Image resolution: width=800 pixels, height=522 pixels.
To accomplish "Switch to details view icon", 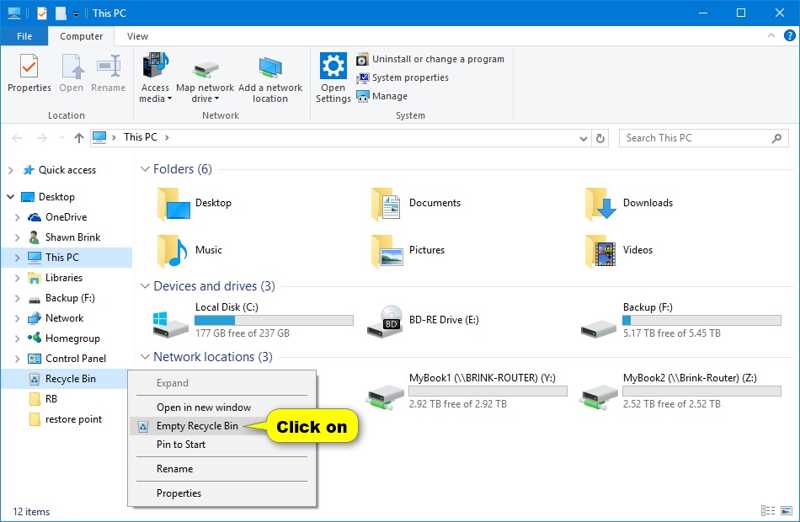I will tap(767, 511).
